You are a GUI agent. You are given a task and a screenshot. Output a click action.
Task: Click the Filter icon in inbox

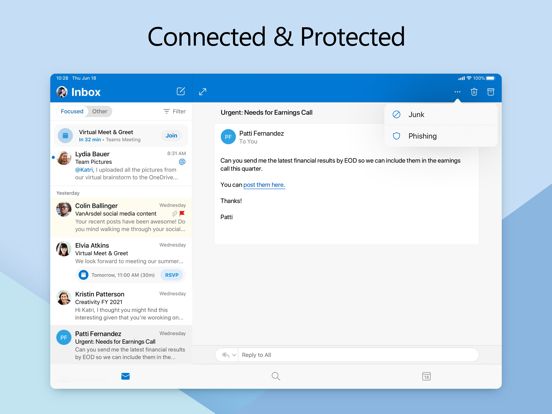(167, 111)
